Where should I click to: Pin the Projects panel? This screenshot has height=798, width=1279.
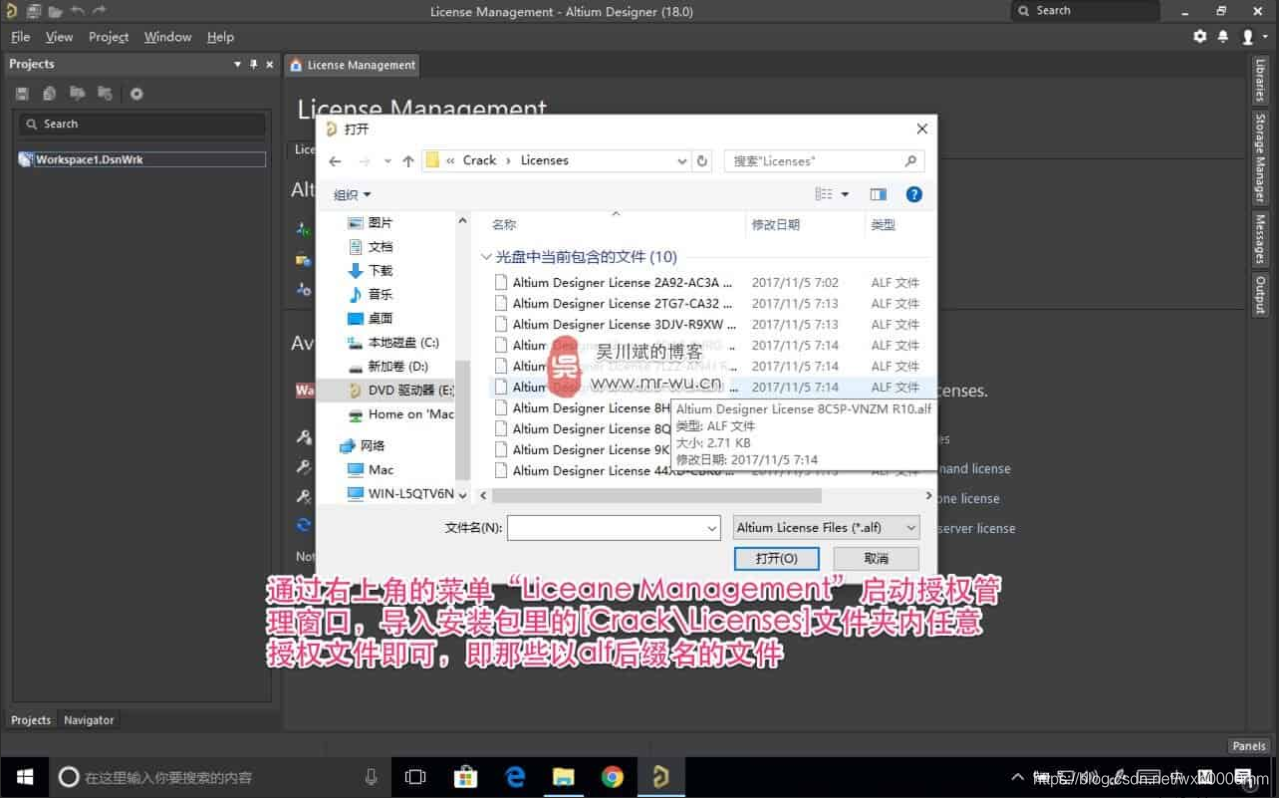pos(254,64)
